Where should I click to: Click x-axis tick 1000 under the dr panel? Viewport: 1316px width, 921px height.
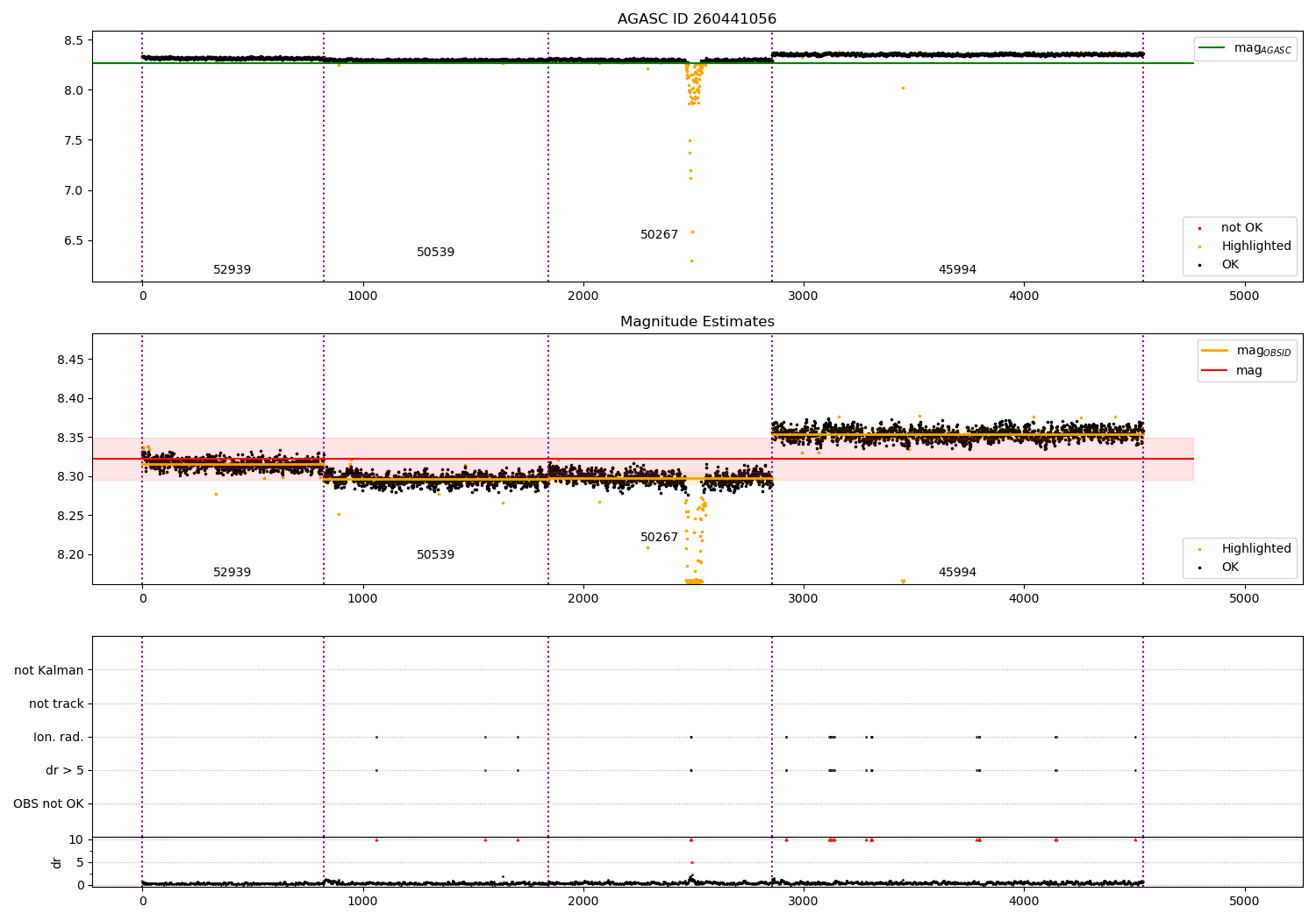(362, 900)
